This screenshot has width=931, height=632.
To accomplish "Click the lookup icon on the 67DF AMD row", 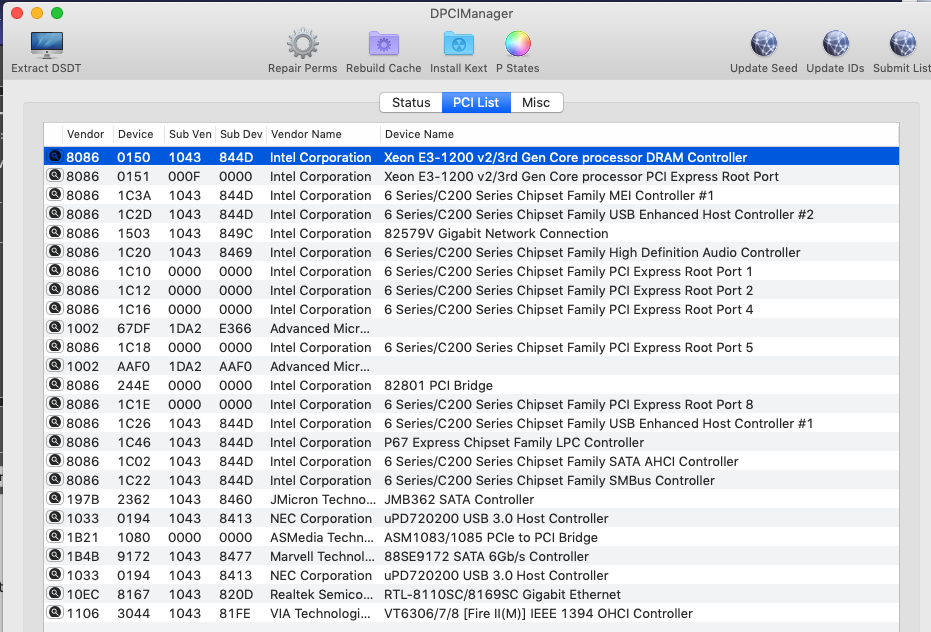I will (x=55, y=328).
